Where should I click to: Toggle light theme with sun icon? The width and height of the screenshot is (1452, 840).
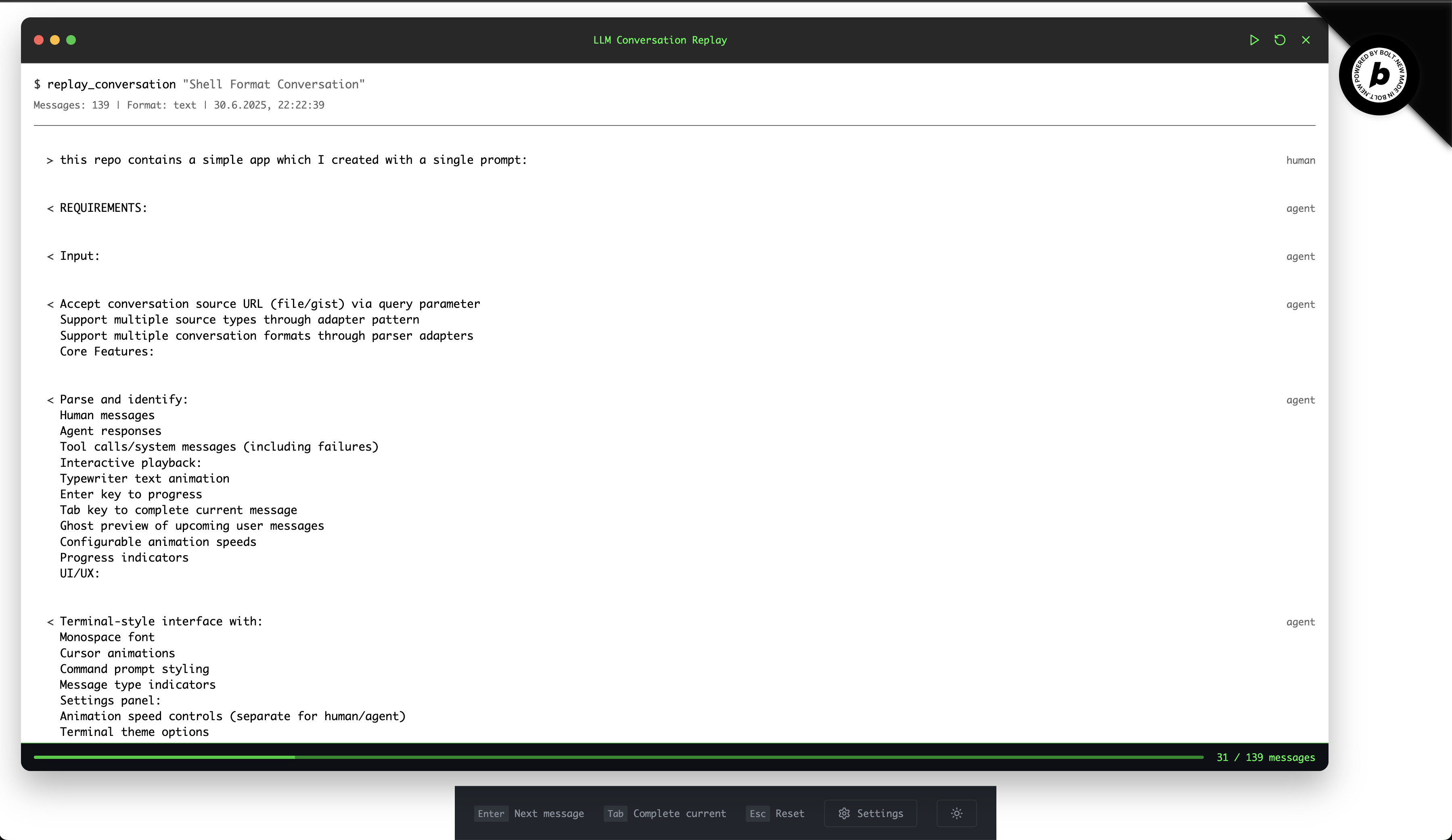coord(956,813)
